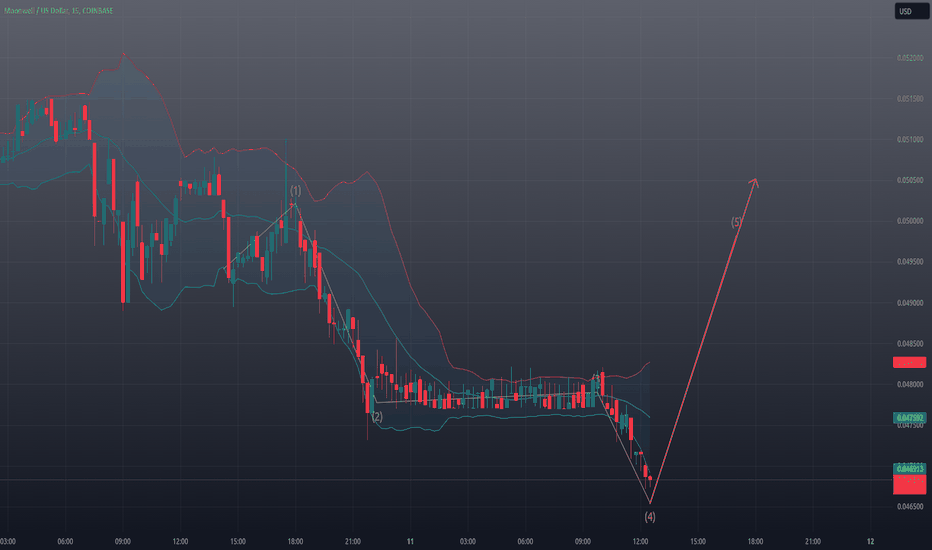Click the 18:00 time label under wave (1)

[x=295, y=542]
